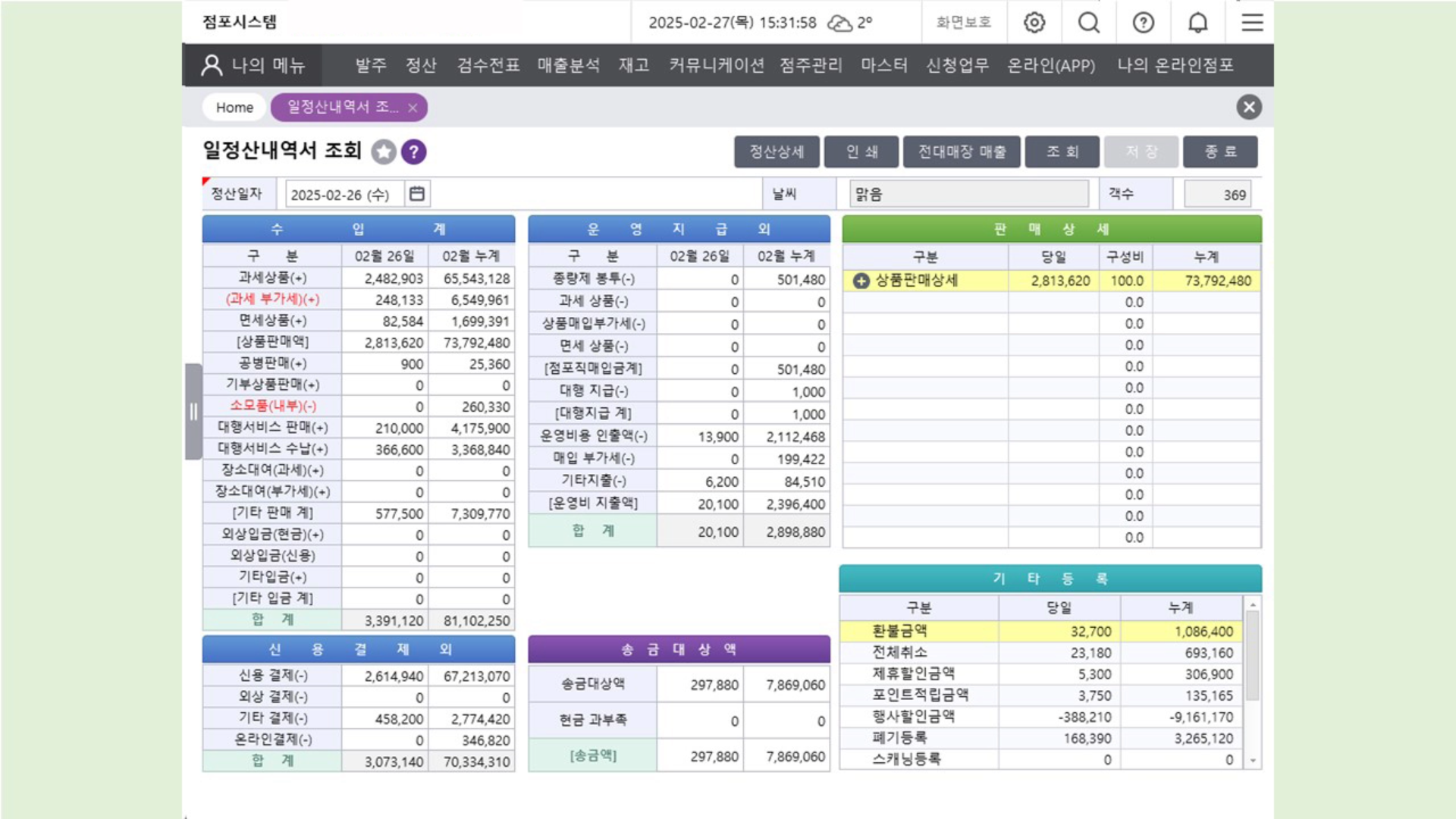Screen dimensions: 1456x819
Task: Open the 매출분석 menu
Action: 569,65
